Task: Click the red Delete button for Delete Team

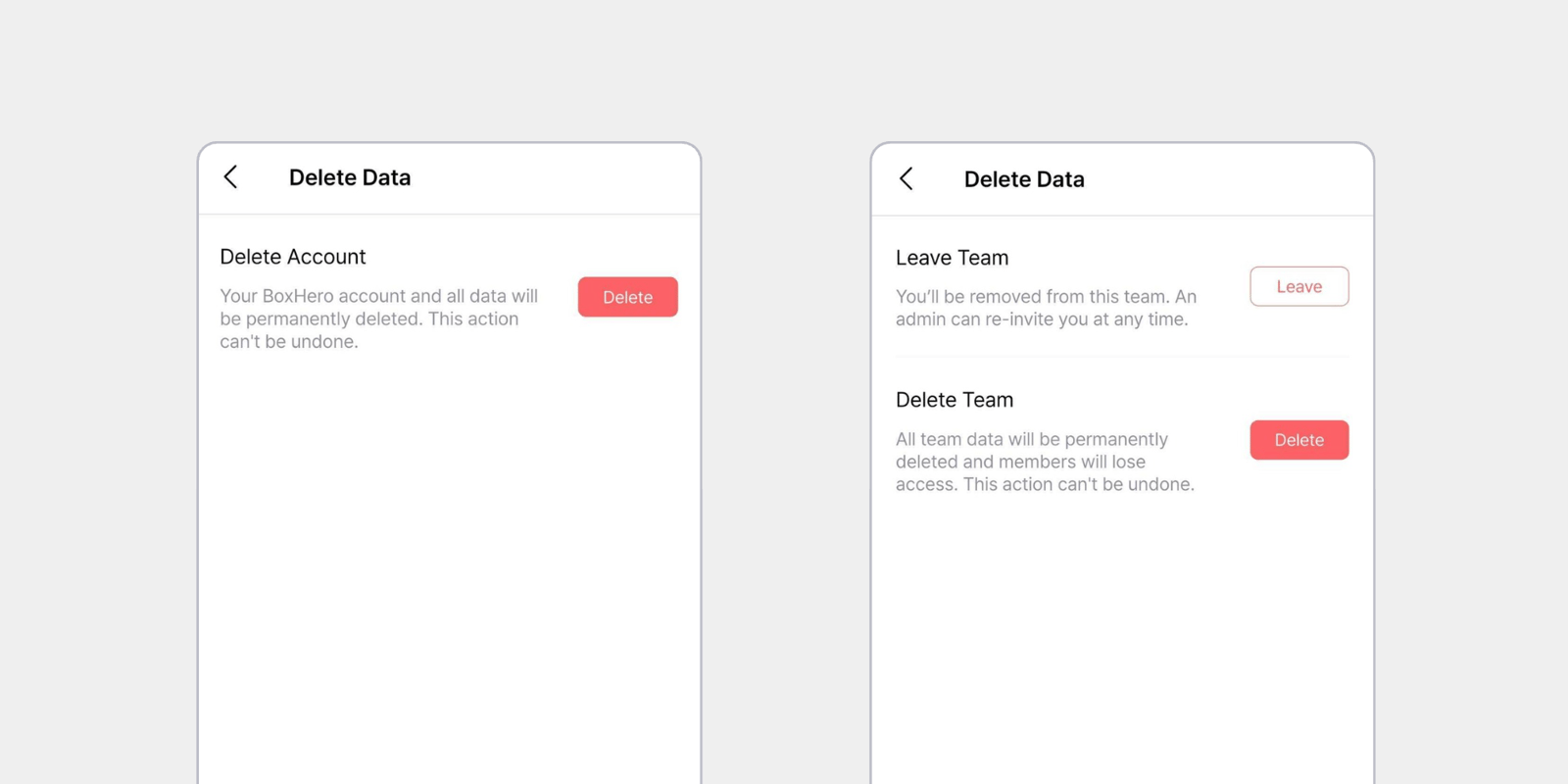Action: click(x=1299, y=440)
